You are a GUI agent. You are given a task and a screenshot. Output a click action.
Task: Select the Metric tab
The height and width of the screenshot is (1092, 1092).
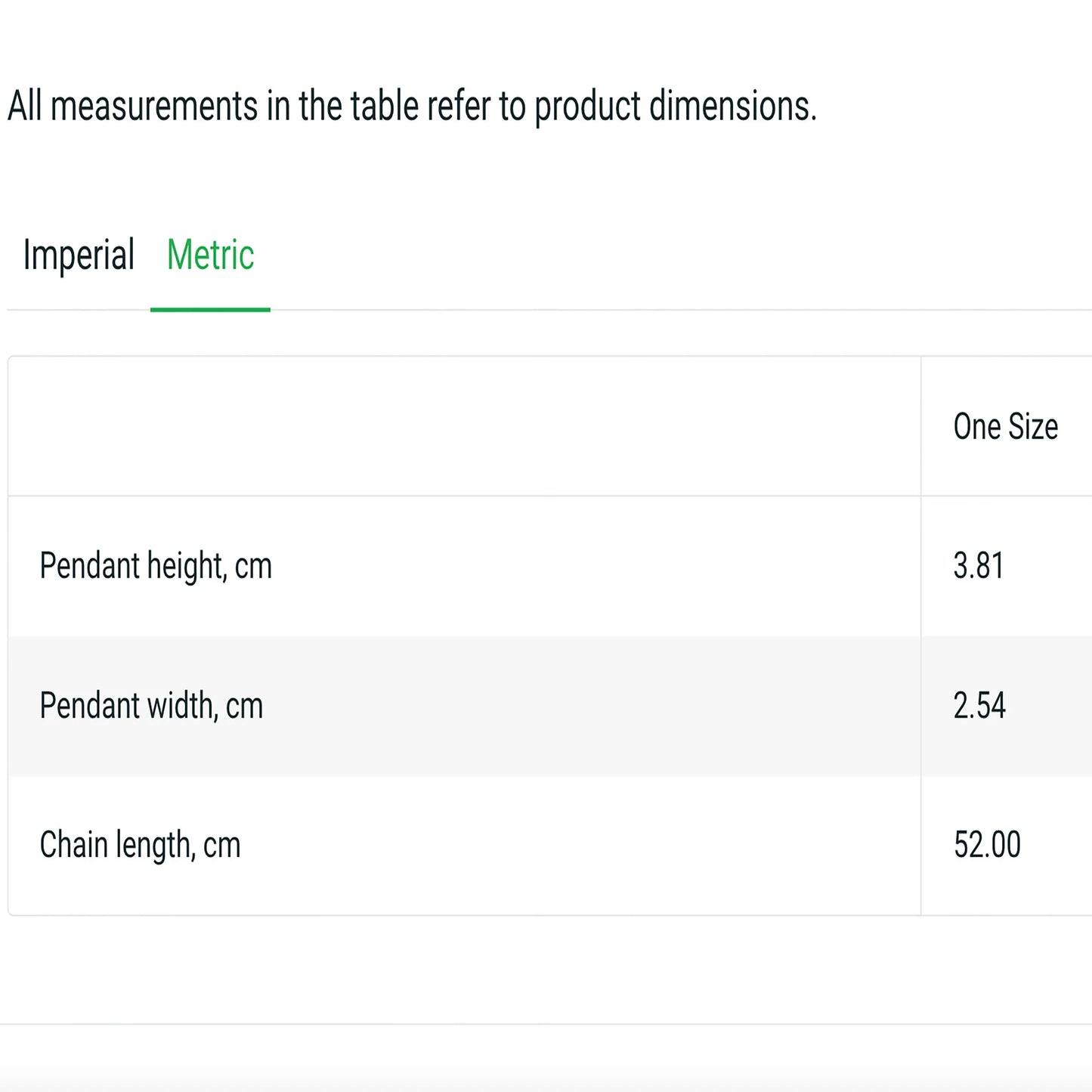coord(210,255)
